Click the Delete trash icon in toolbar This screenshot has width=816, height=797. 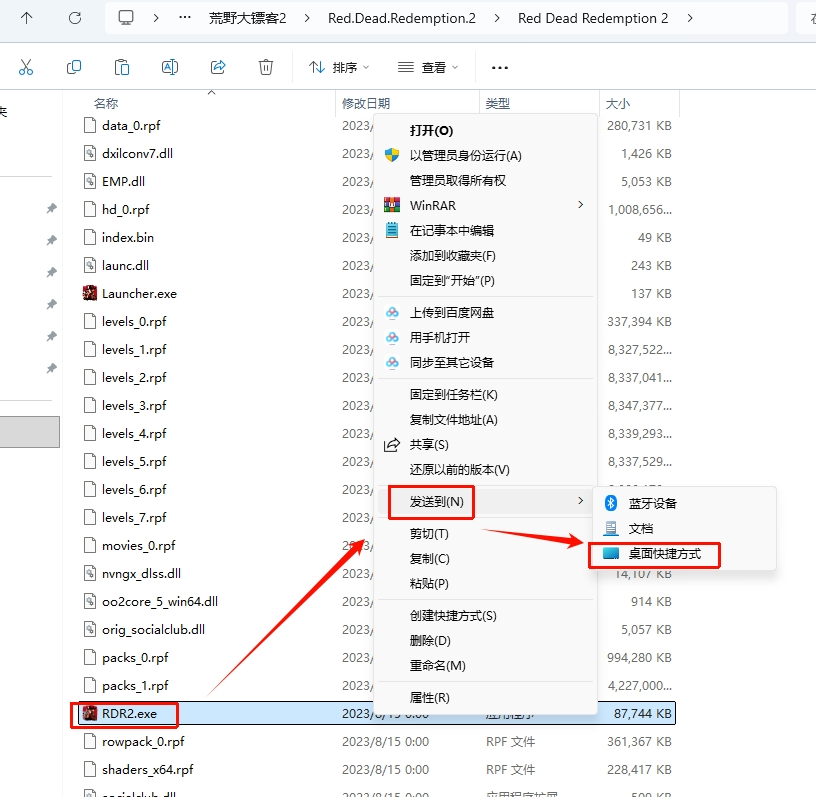pyautogui.click(x=266, y=67)
